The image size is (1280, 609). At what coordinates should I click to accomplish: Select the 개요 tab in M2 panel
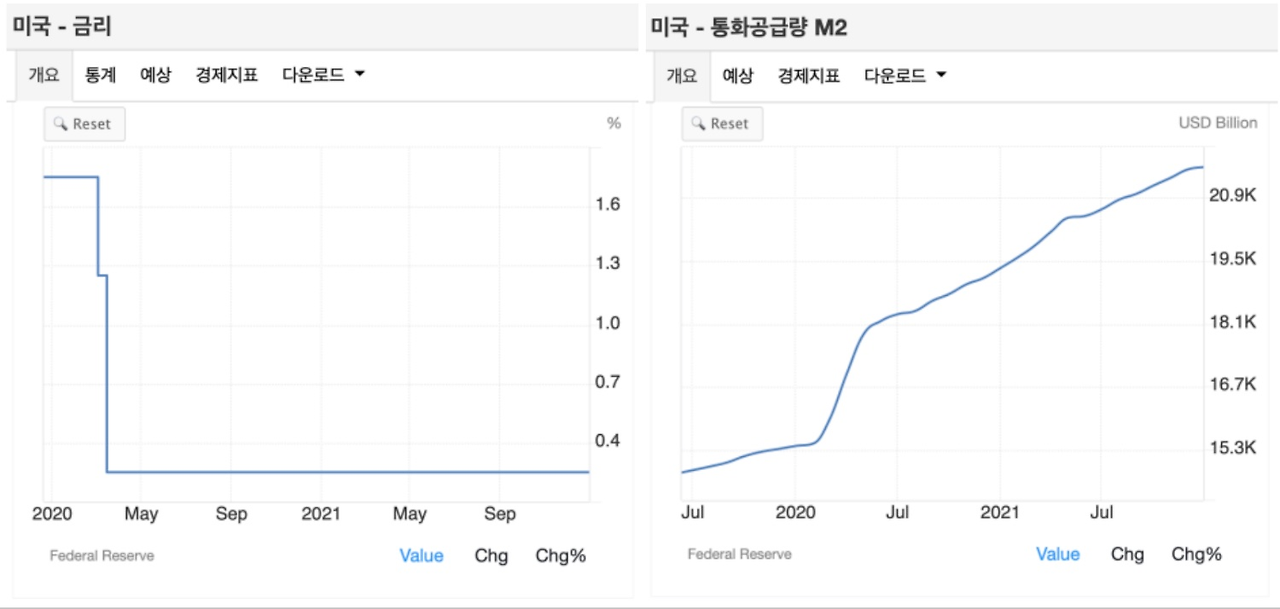tap(682, 75)
